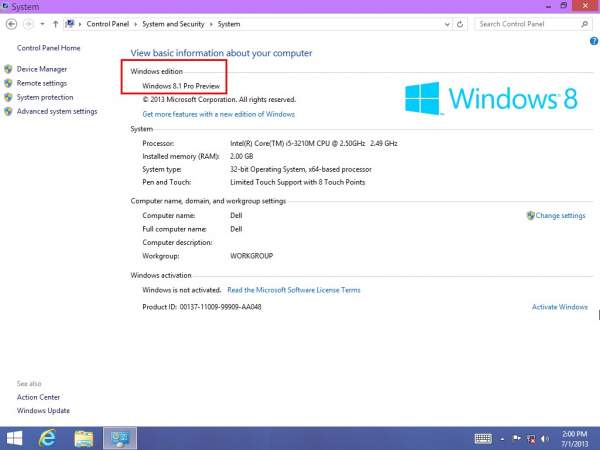Click shield icon beside Advanced system settings
The width and height of the screenshot is (600, 450).
pos(8,111)
